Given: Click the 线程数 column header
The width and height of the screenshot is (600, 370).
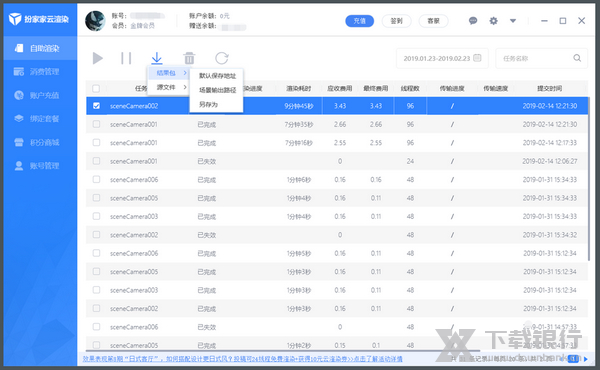Looking at the screenshot, I should (410, 89).
